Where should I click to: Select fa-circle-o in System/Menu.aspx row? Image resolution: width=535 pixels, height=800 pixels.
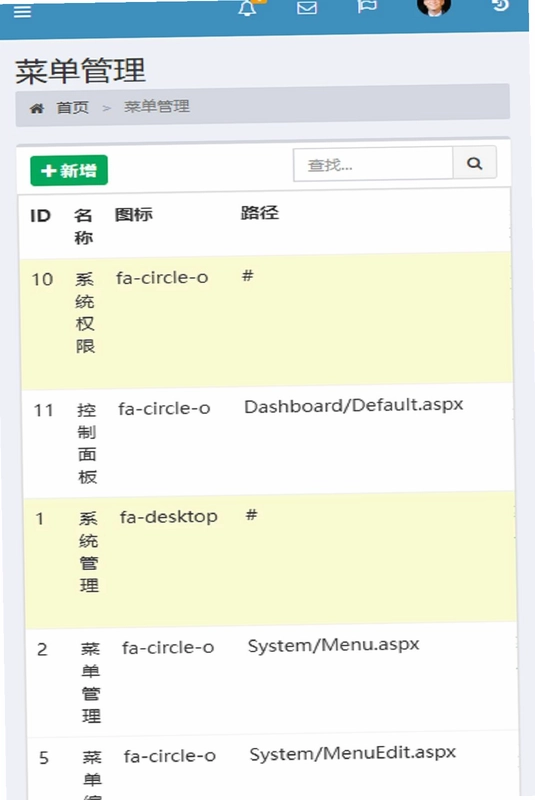168,648
